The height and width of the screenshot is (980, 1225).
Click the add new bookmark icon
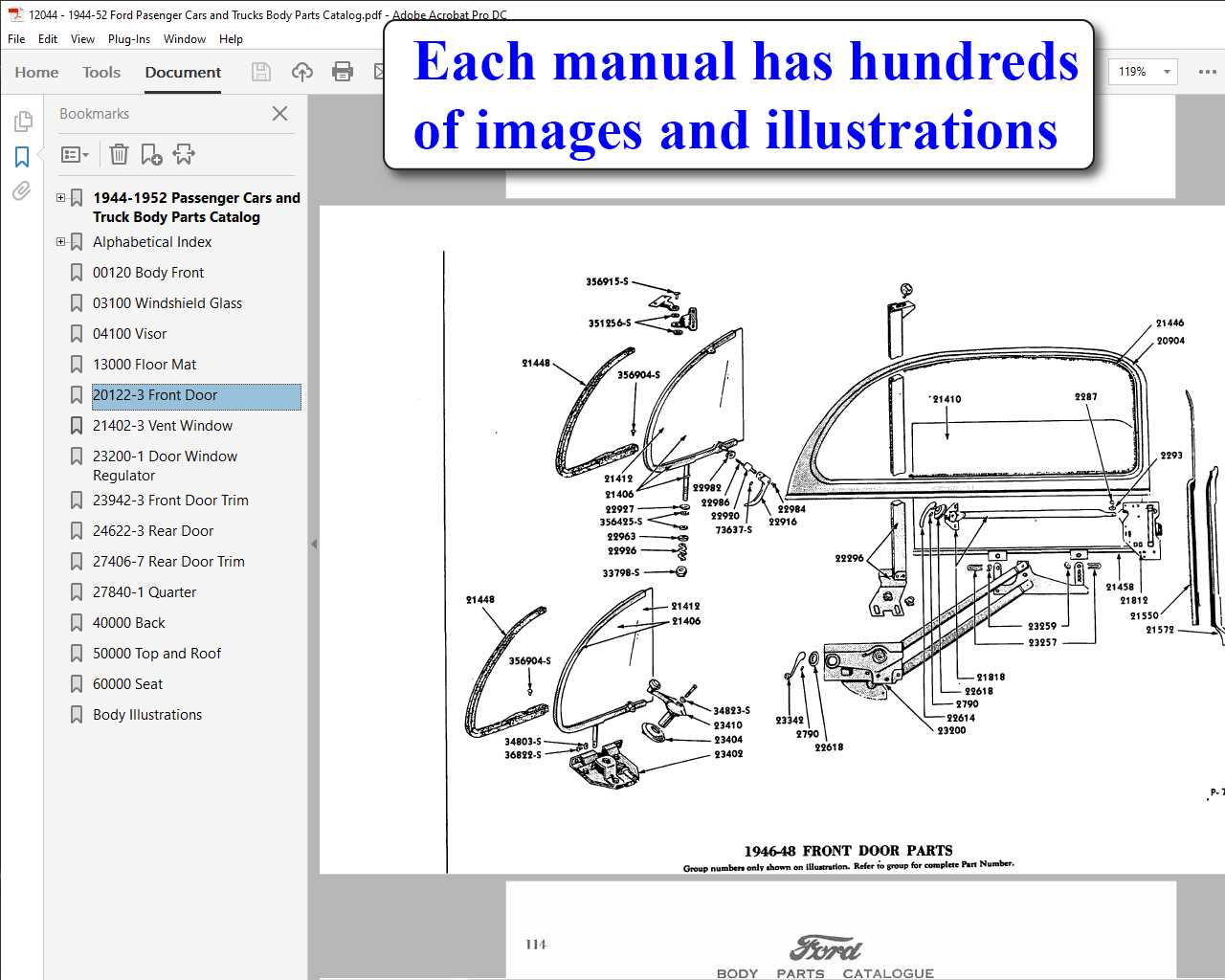[151, 154]
